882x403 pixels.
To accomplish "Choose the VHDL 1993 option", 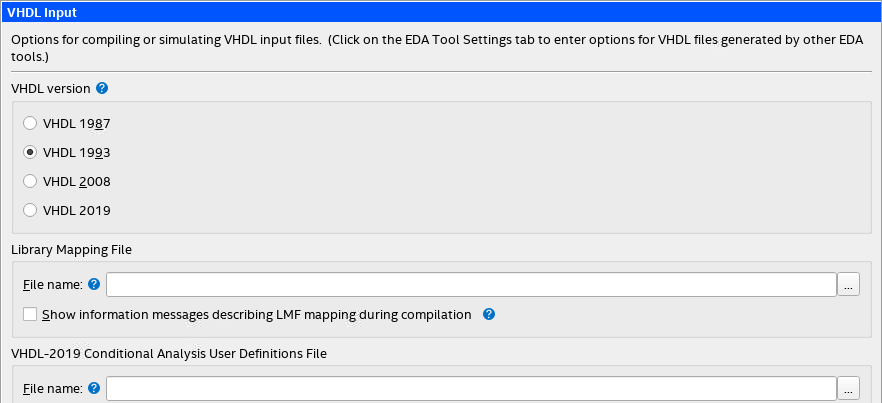I will click(x=30, y=153).
